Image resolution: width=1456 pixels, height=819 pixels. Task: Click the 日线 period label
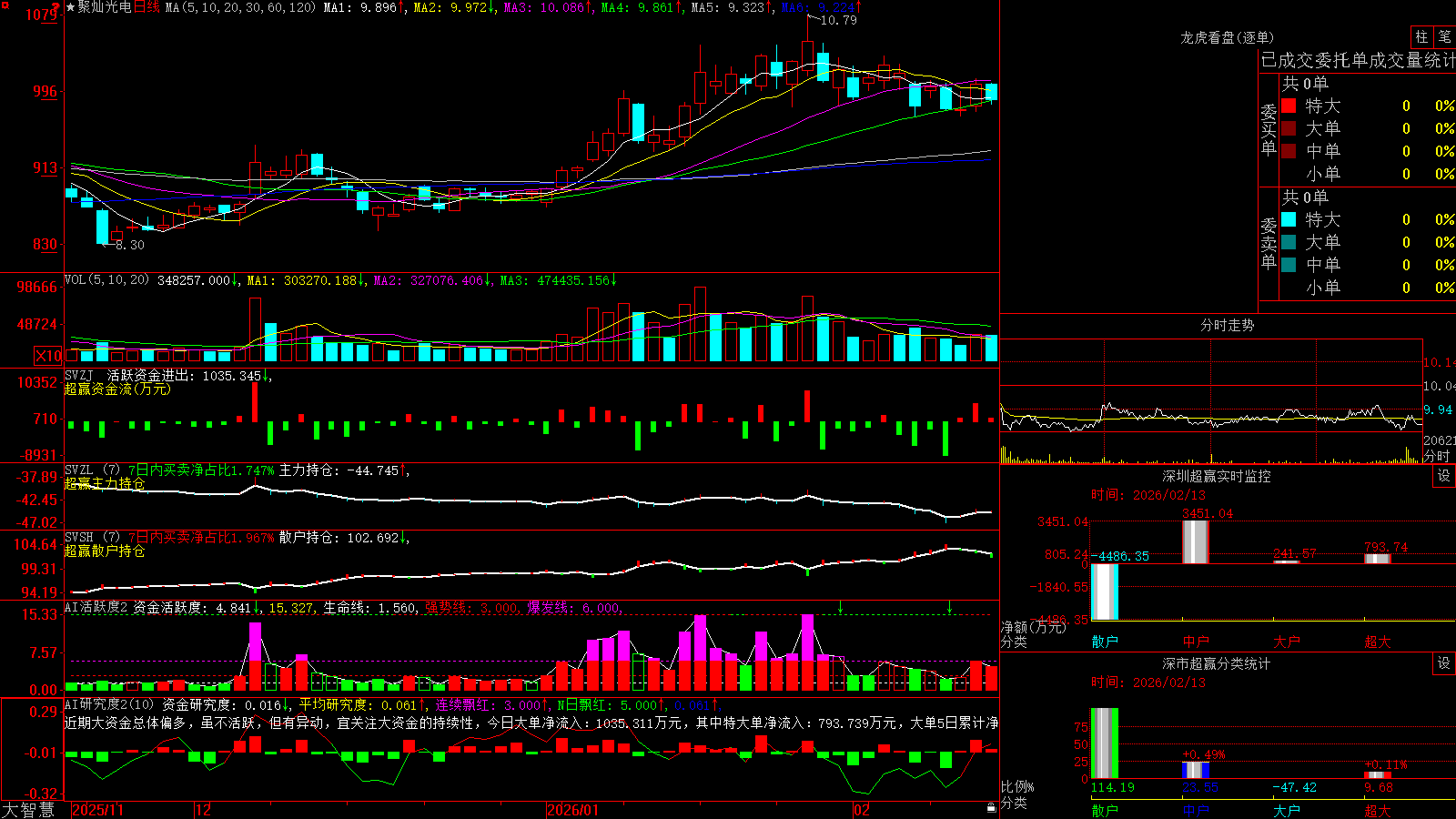tap(147, 7)
